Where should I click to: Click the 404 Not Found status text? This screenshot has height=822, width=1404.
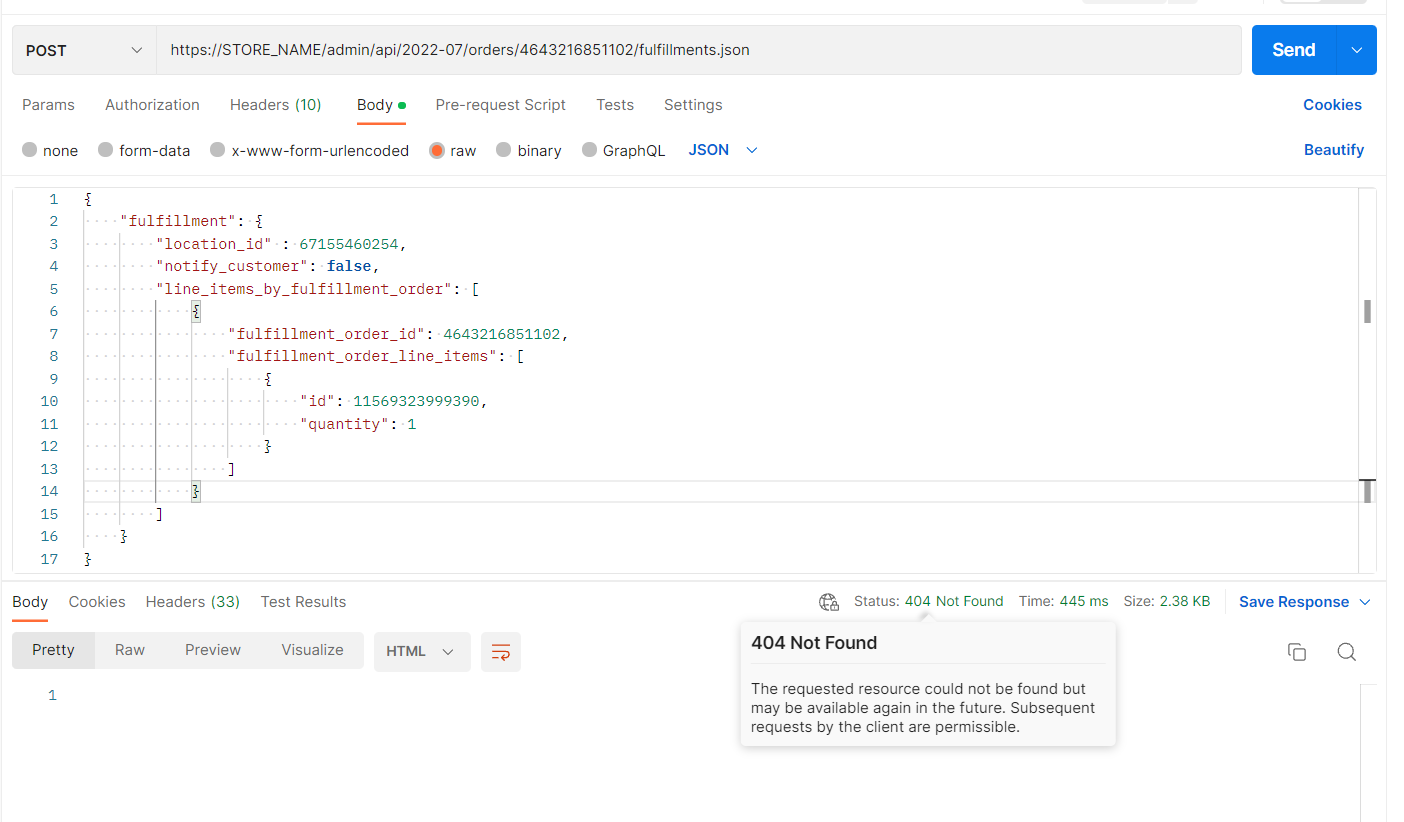click(954, 601)
